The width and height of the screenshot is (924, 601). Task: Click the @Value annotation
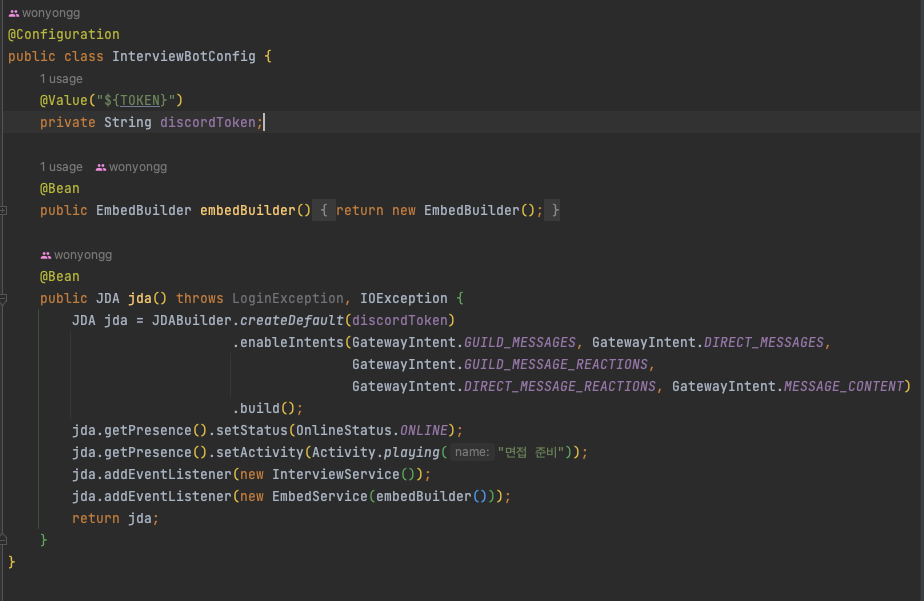coord(64,101)
